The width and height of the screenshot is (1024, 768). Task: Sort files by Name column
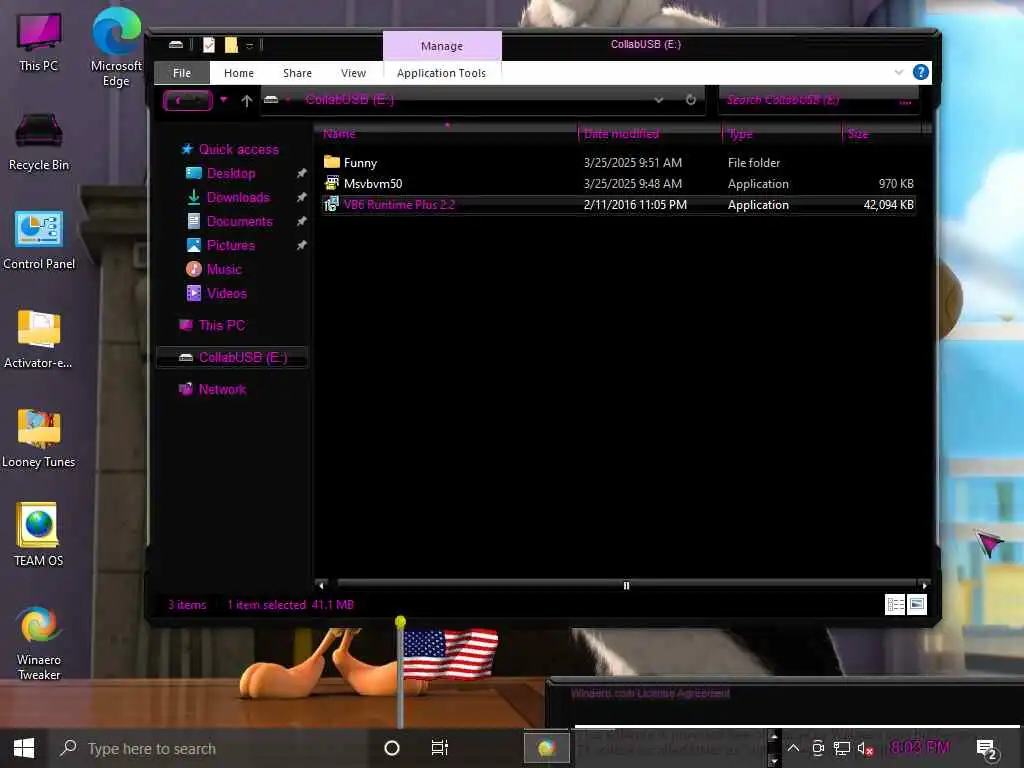point(447,133)
